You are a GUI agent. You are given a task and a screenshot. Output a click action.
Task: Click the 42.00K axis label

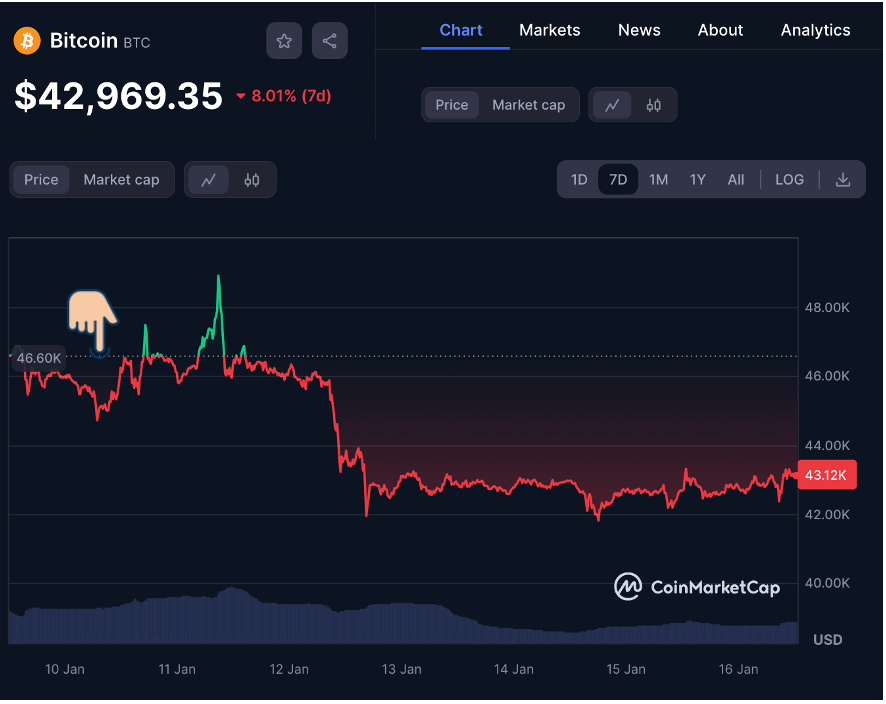pyautogui.click(x=827, y=515)
